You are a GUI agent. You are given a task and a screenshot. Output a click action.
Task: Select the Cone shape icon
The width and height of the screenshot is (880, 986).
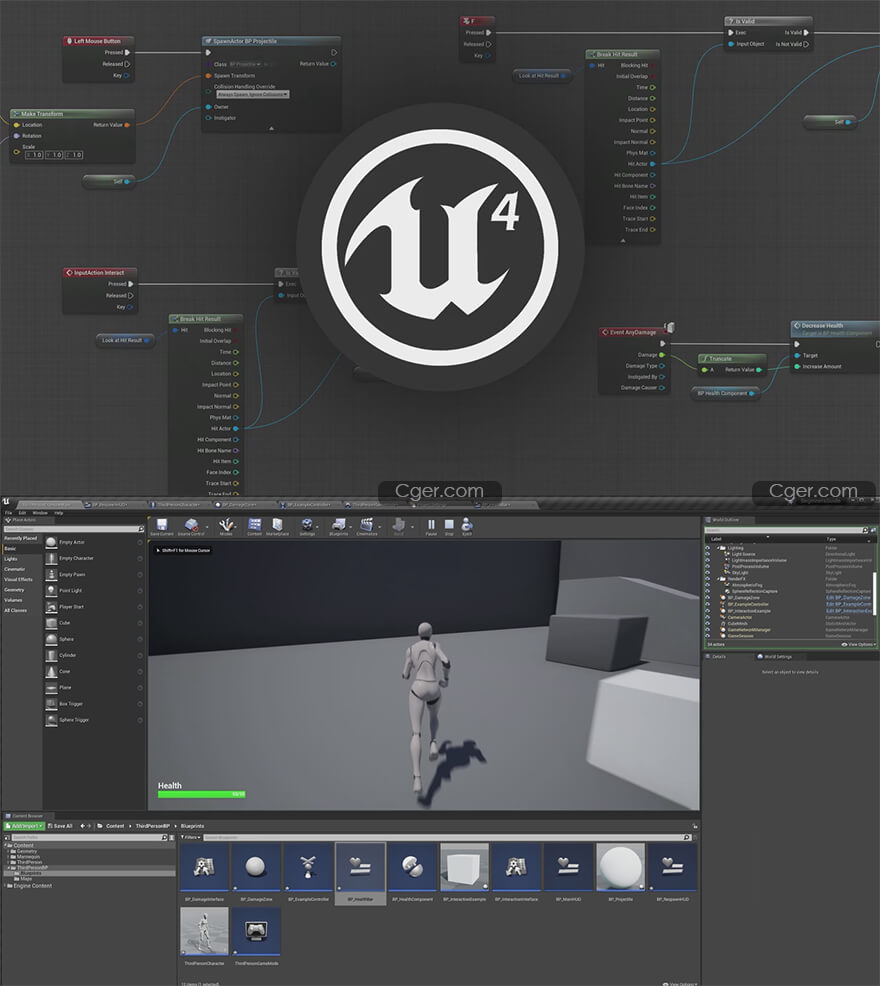tap(52, 671)
